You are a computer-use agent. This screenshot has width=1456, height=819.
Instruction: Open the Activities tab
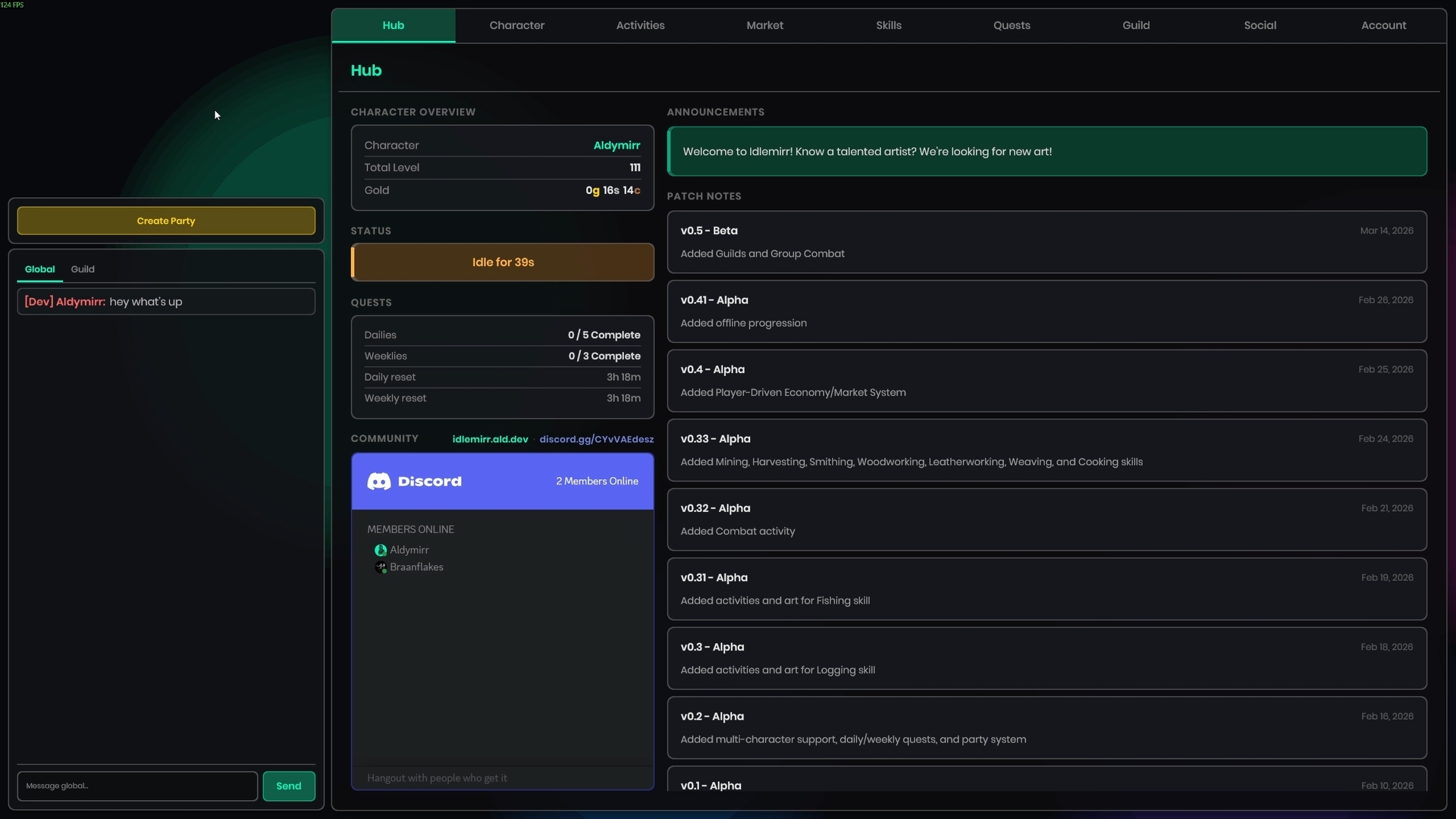click(640, 25)
